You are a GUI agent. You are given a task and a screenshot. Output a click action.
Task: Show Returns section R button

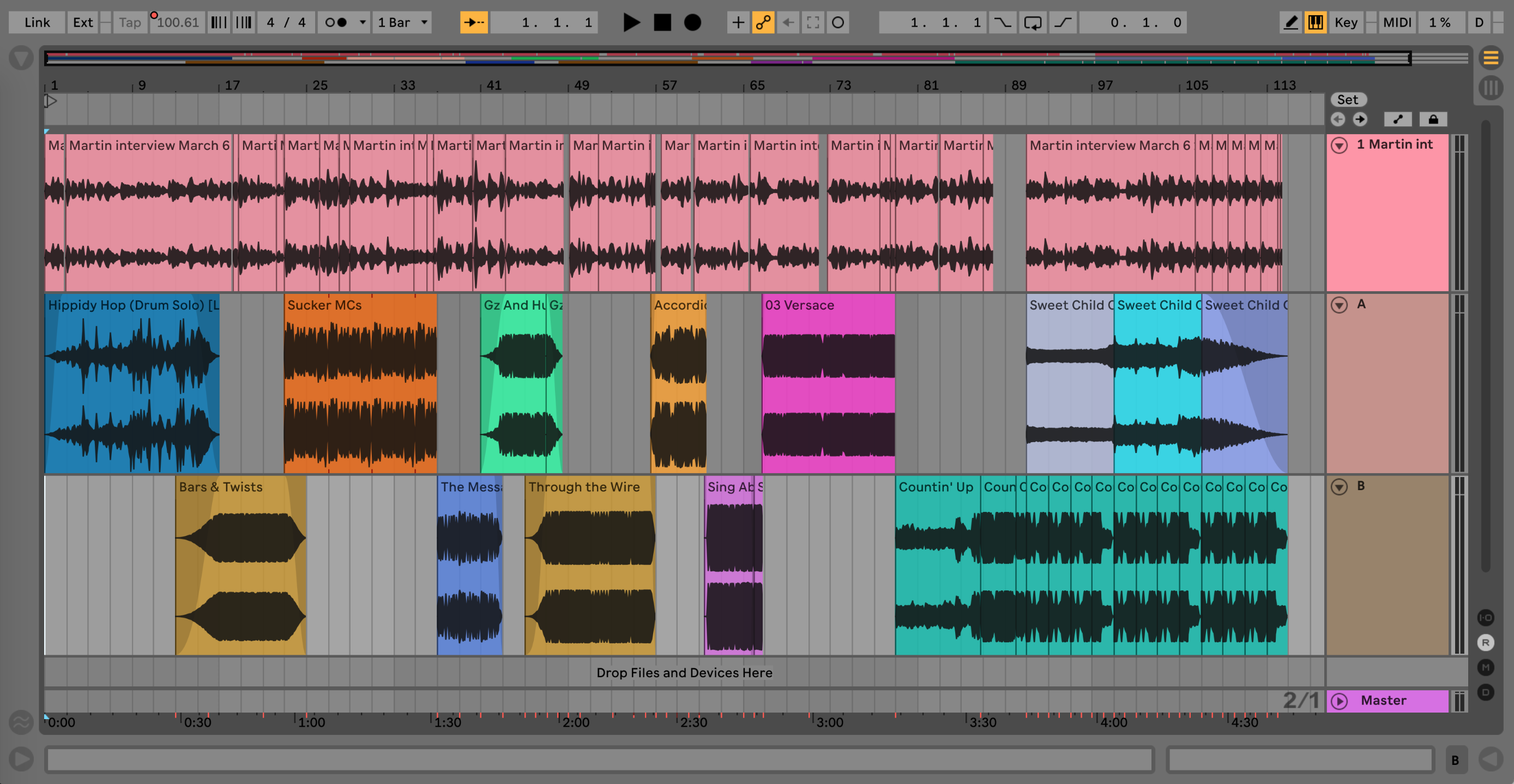coord(1486,642)
